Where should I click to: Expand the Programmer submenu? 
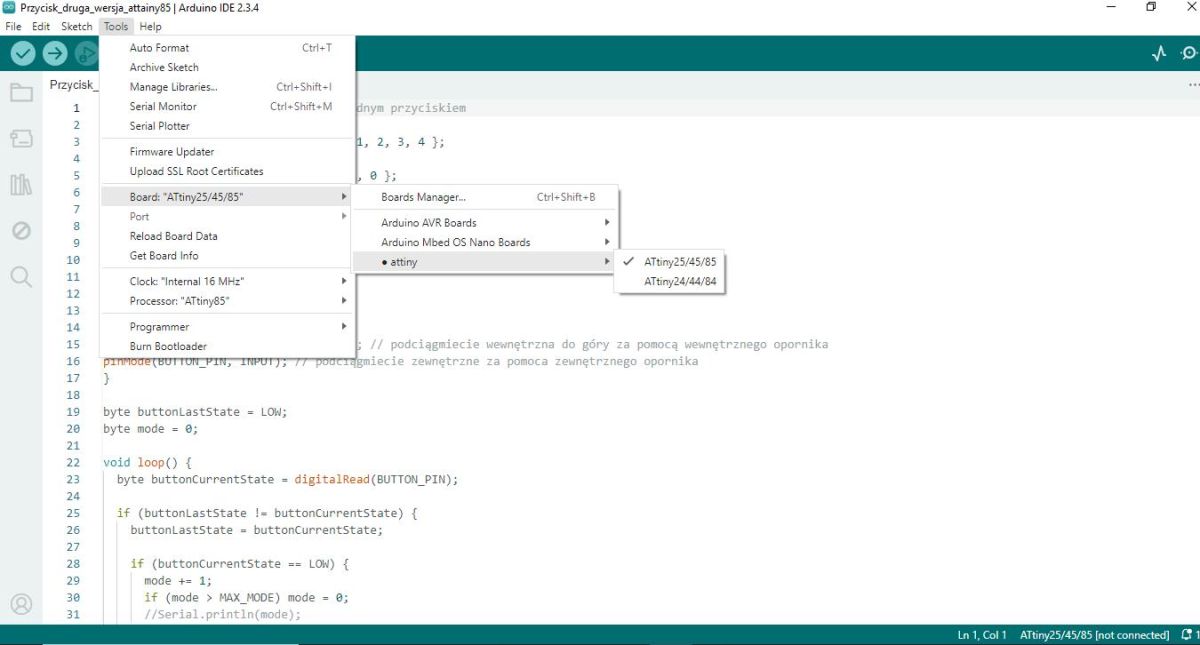coord(227,327)
